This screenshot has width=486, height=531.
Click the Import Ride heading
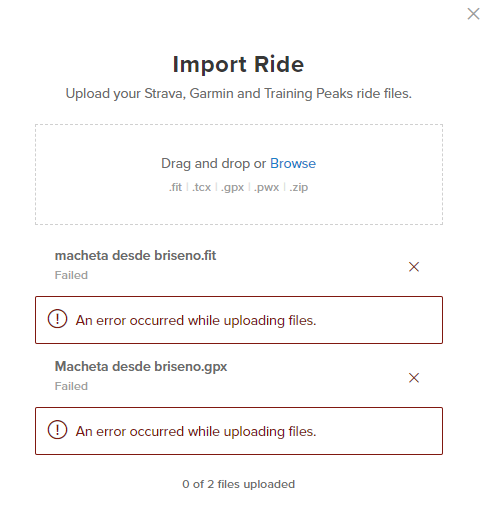point(238,64)
